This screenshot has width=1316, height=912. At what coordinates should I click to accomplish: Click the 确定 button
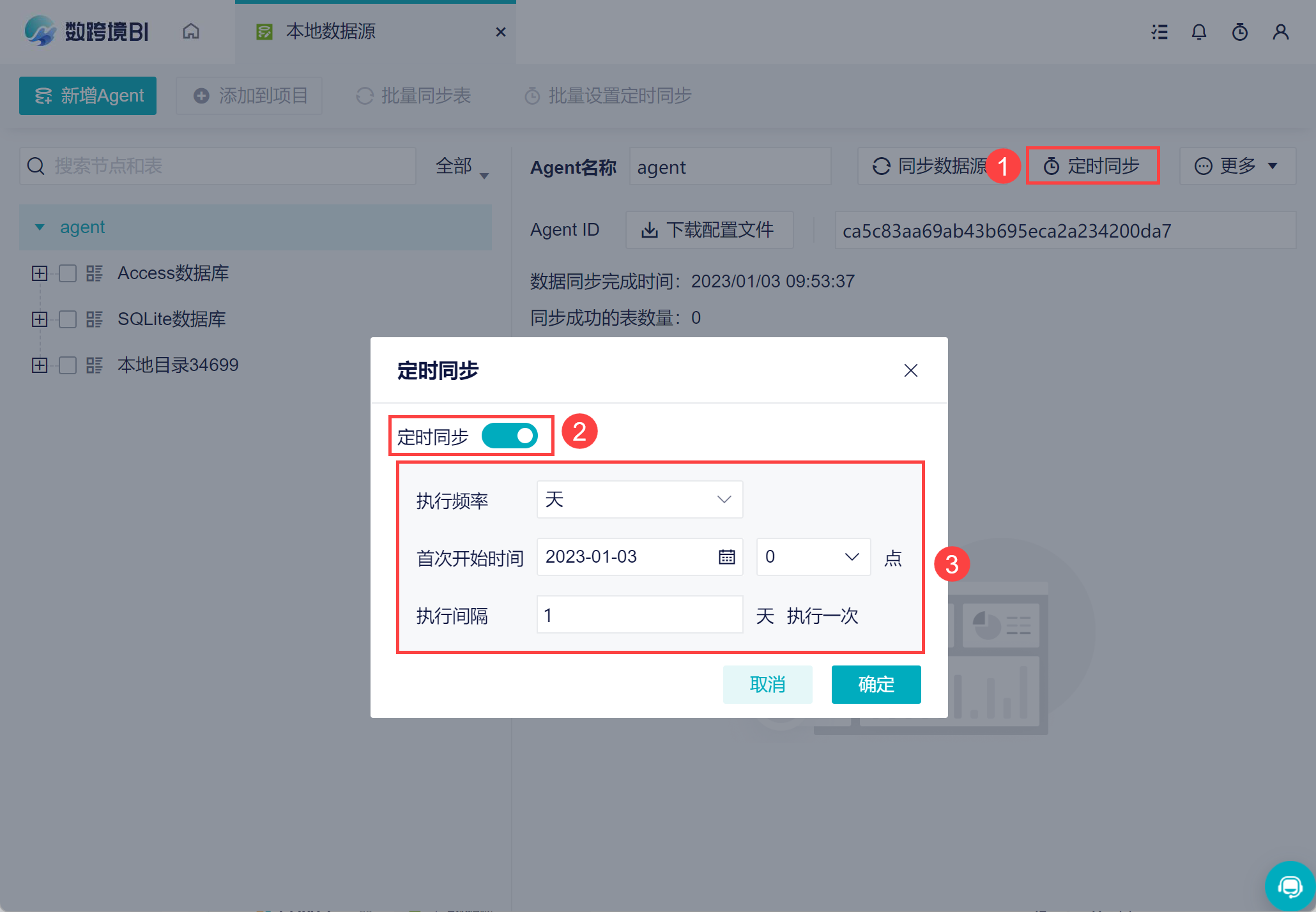pyautogui.click(x=876, y=685)
